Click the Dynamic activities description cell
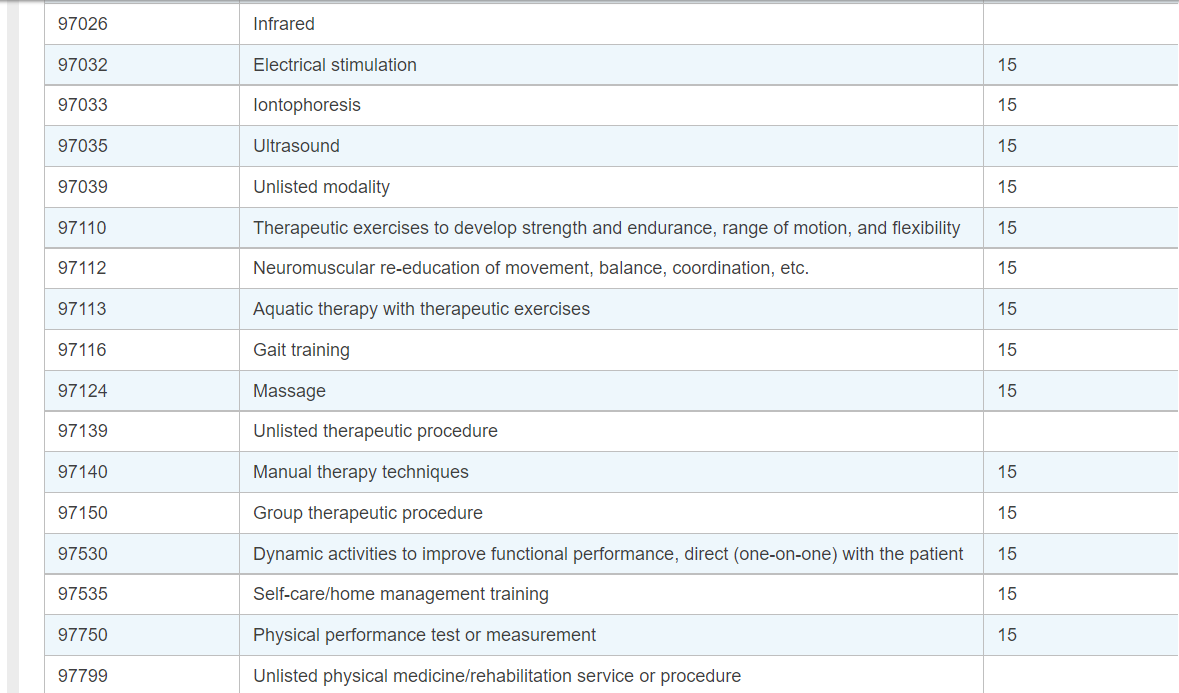This screenshot has width=1179, height=693. tap(611, 554)
